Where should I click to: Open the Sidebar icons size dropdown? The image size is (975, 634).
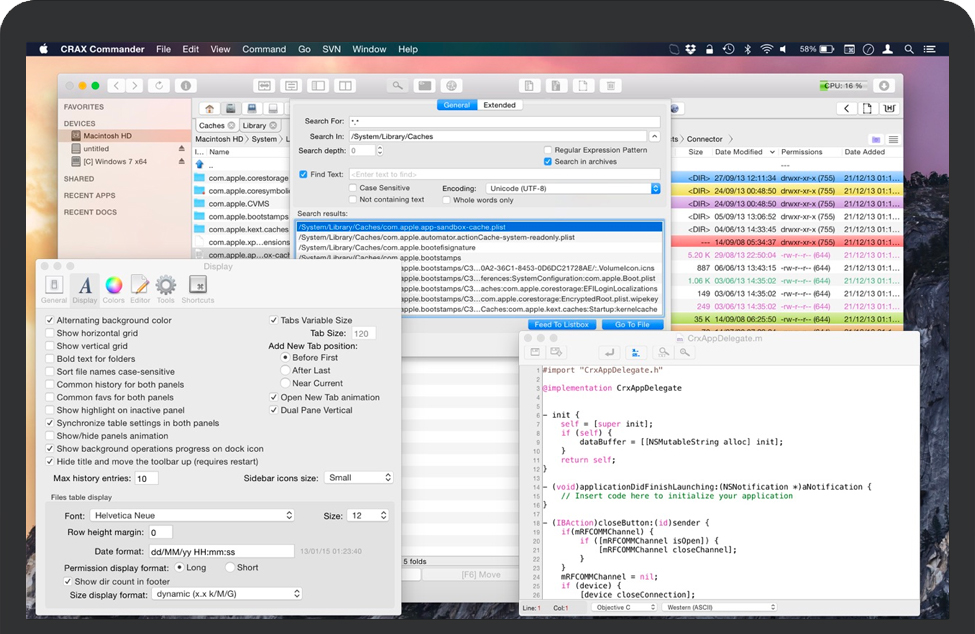click(359, 478)
